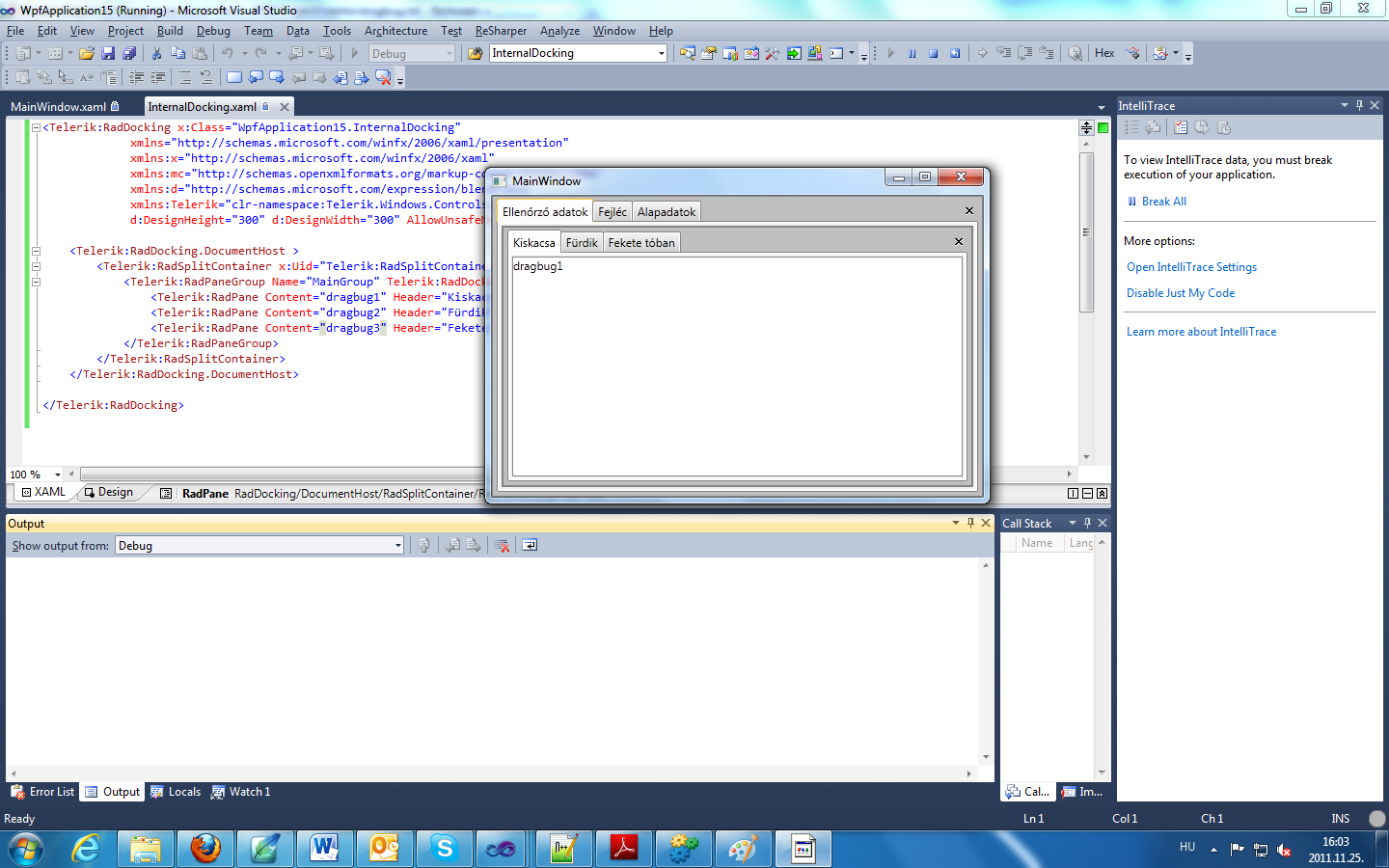Click the Save All toolbar icon
Screen dimensions: 1389x868
pyautogui.click(x=129, y=54)
